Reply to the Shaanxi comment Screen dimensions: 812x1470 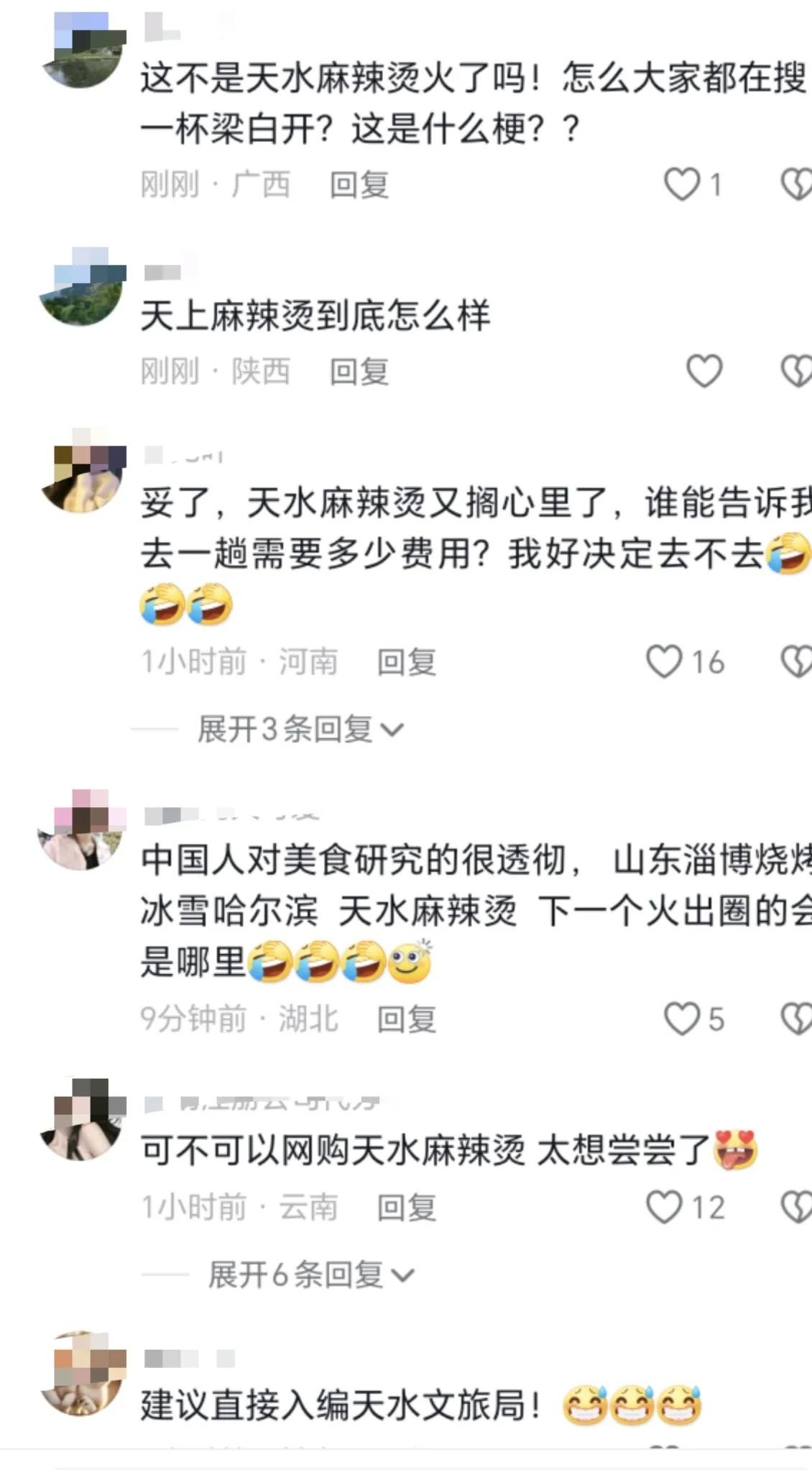pyautogui.click(x=359, y=372)
